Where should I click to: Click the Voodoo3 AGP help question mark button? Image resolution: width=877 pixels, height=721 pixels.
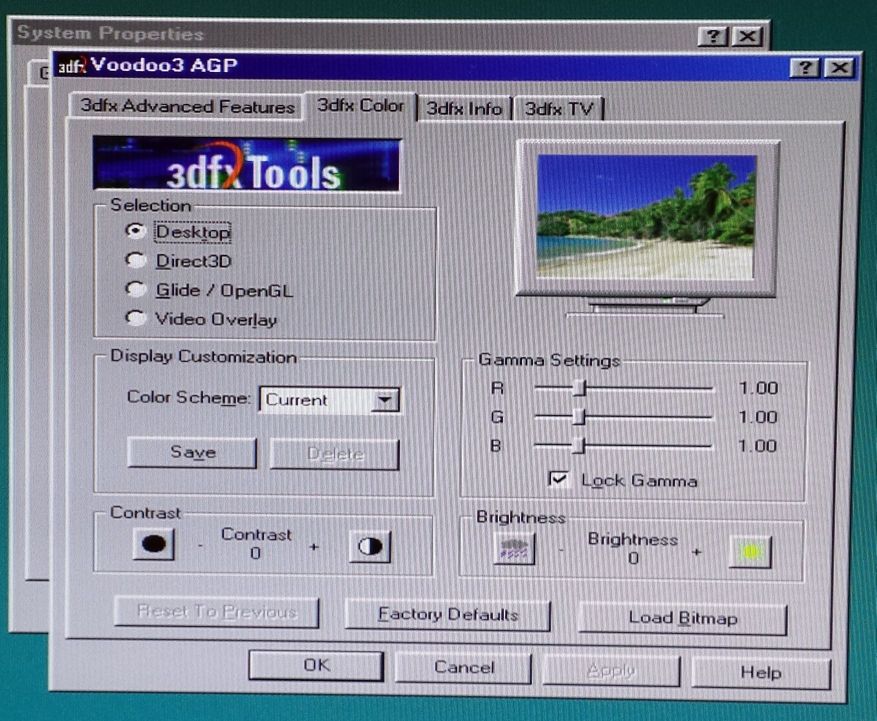pos(805,68)
